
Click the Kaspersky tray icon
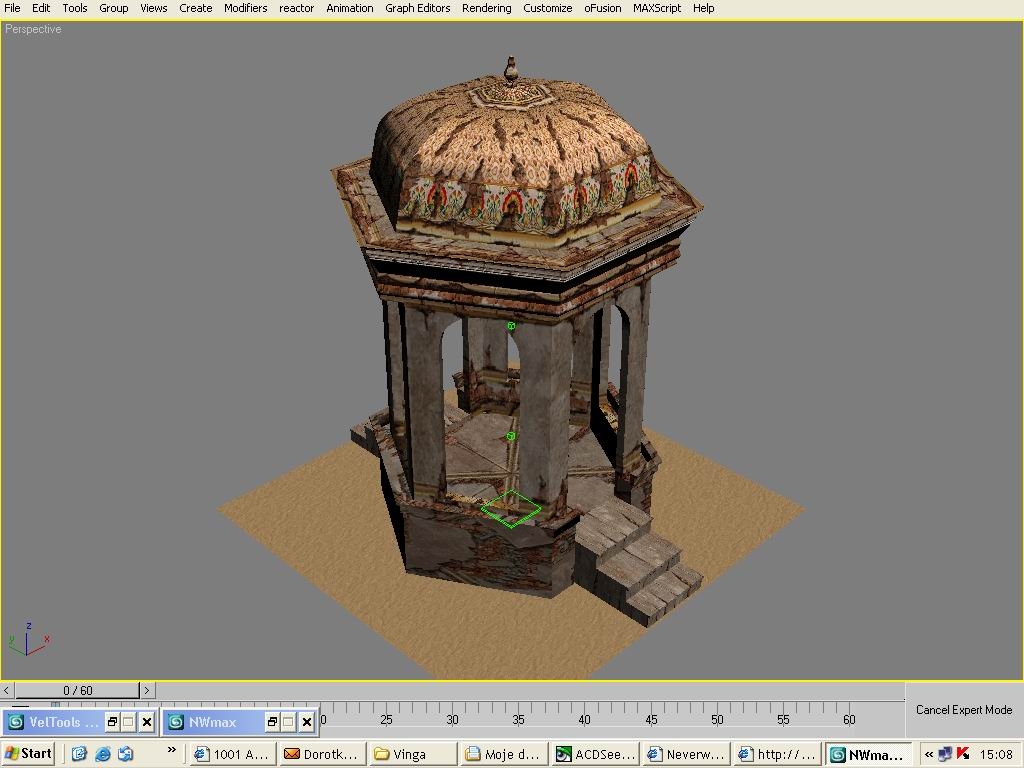click(963, 754)
